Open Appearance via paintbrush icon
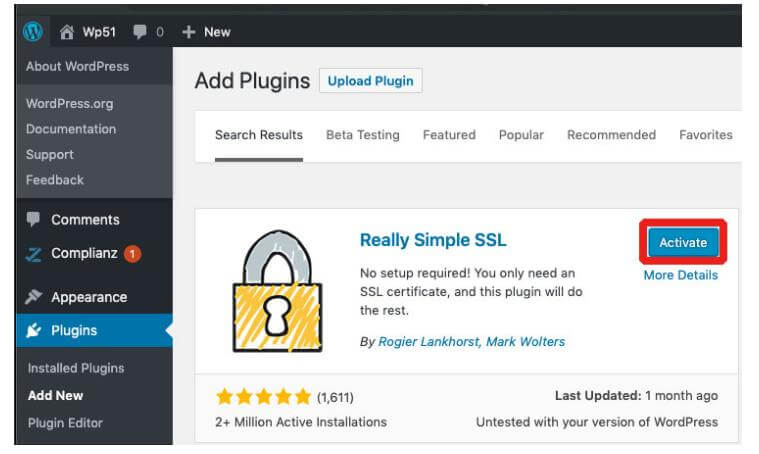Viewport: 759px width, 454px height. coord(33,297)
